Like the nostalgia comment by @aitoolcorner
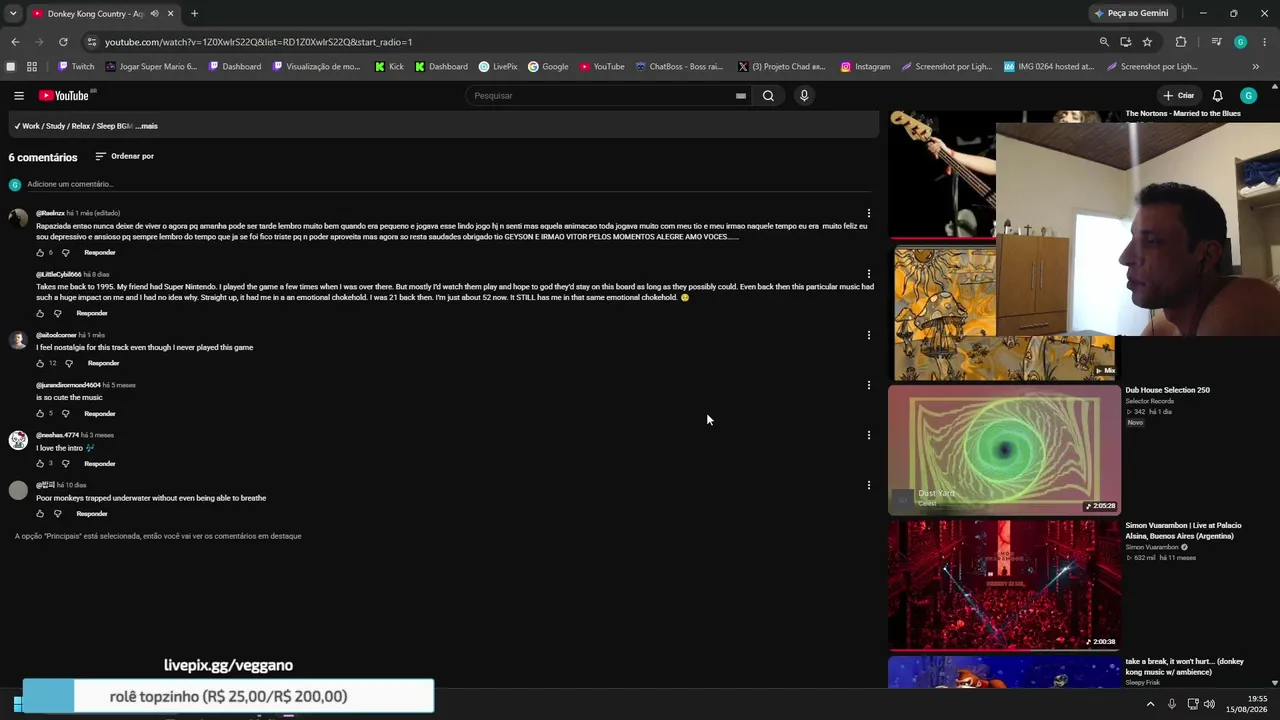Screen dimensions: 1280x720 coord(40,364)
